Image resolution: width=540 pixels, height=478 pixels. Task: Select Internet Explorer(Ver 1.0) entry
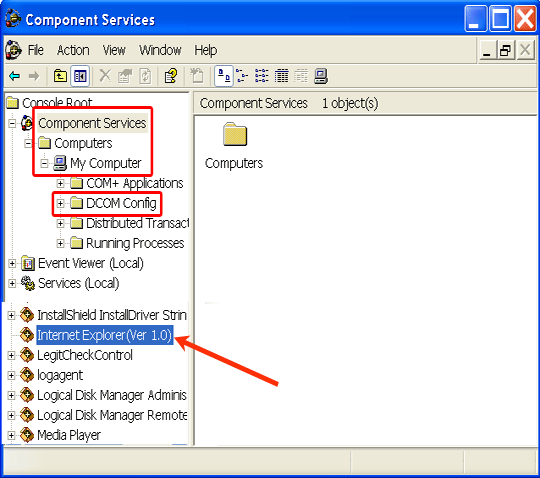pyautogui.click(x=104, y=335)
